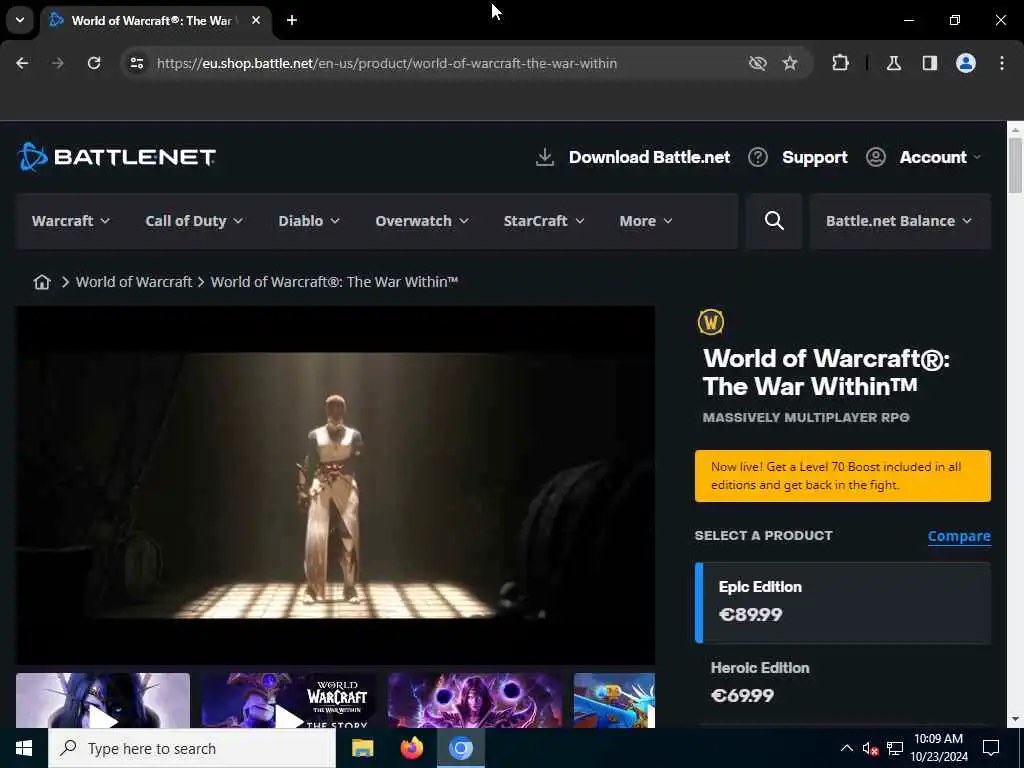Expand the Warcraft menu
This screenshot has height=768, width=1024.
71,221
